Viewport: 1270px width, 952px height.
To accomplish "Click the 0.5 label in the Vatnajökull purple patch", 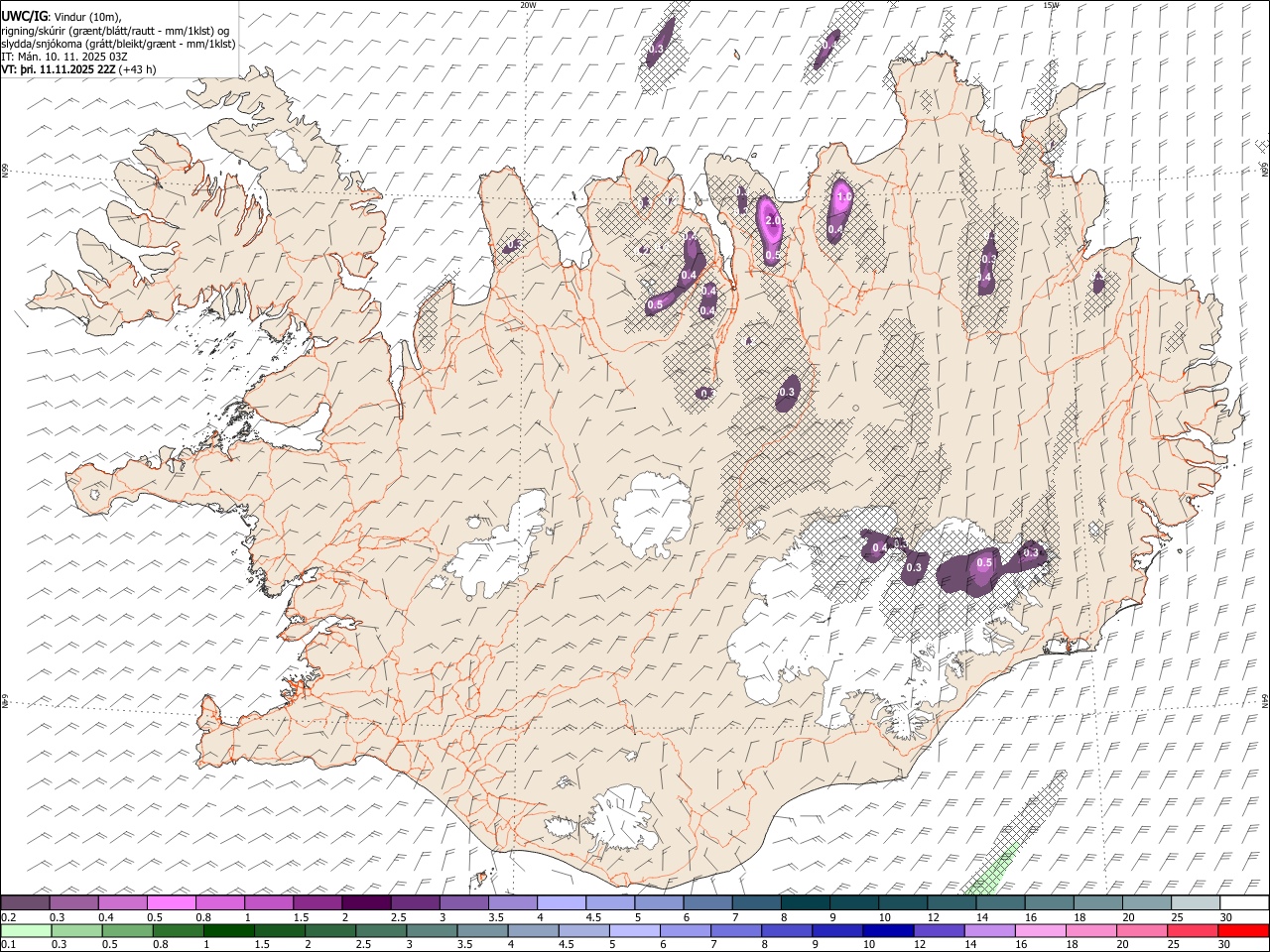I will tap(984, 562).
